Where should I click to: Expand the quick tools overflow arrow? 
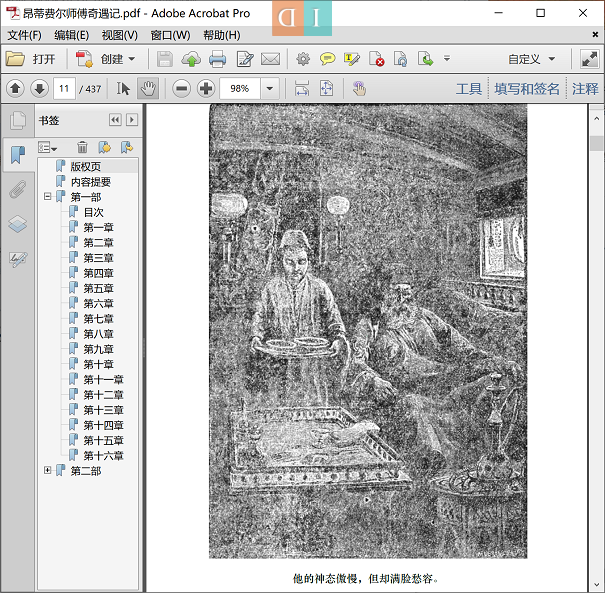coord(447,59)
